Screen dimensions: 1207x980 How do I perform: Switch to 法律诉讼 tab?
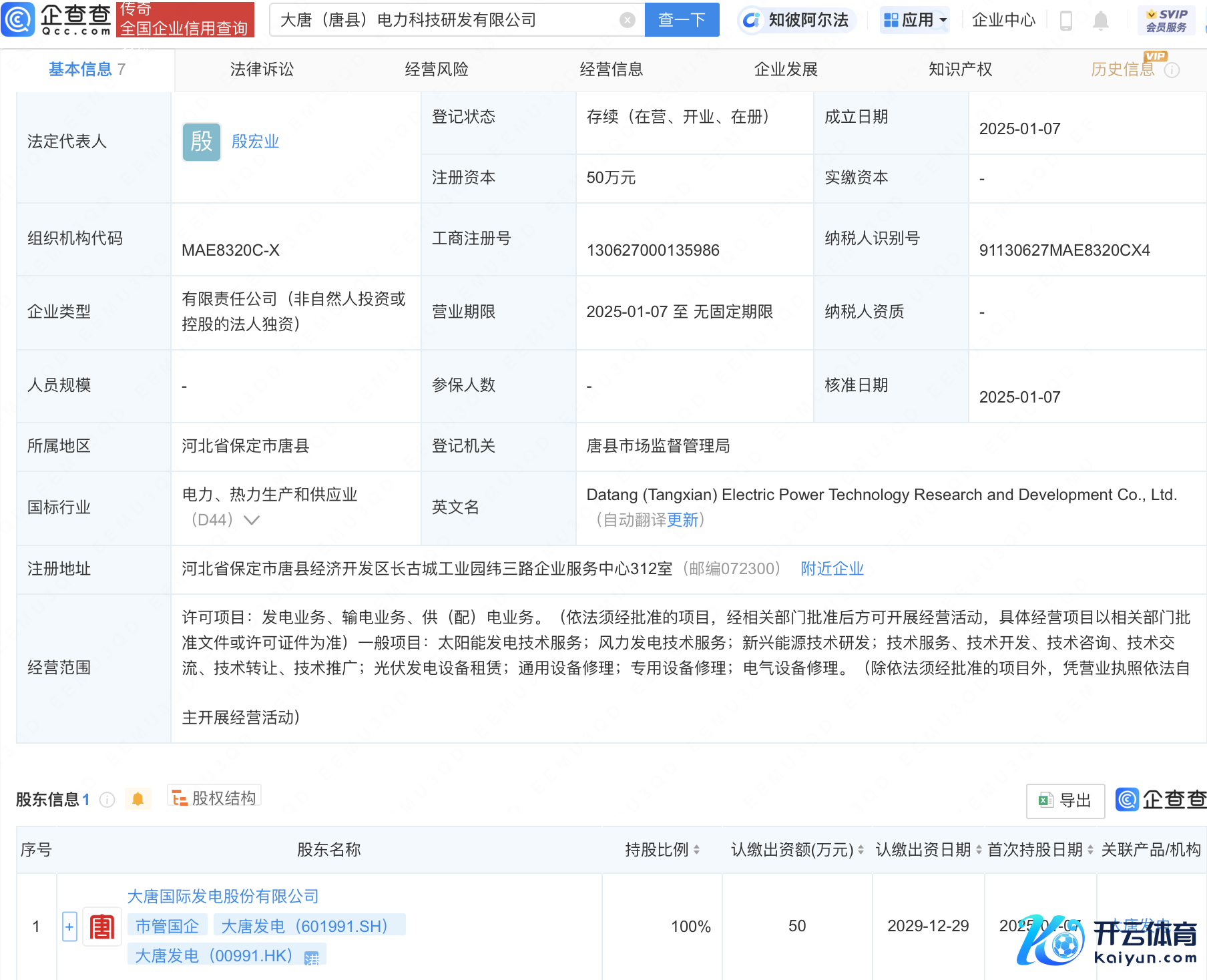(262, 69)
